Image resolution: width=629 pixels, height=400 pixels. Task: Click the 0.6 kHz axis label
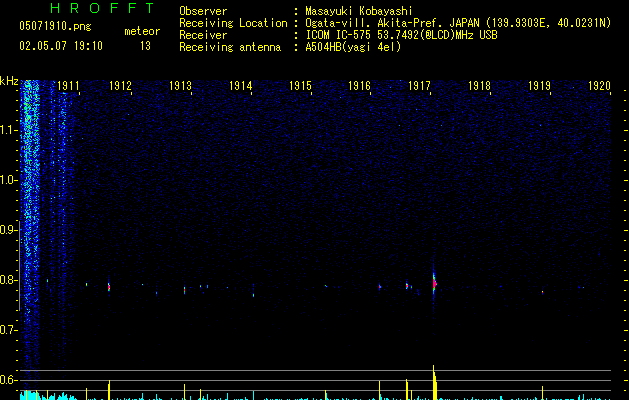pos(9,380)
